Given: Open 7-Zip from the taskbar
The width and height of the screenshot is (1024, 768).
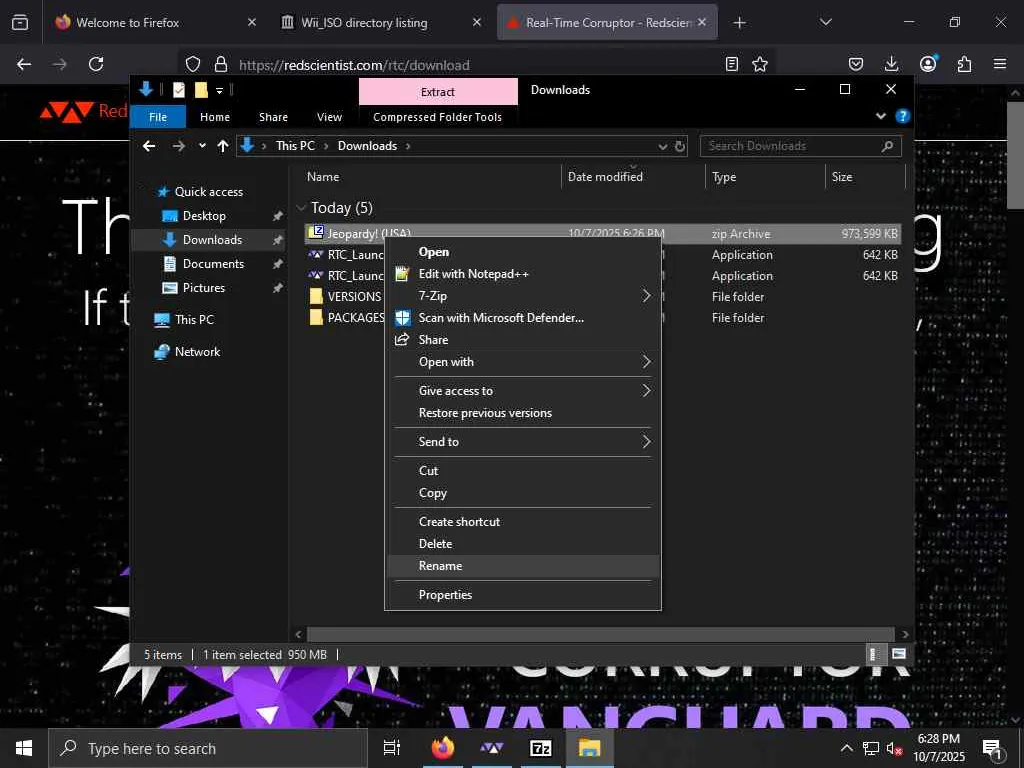Looking at the screenshot, I should tap(541, 748).
